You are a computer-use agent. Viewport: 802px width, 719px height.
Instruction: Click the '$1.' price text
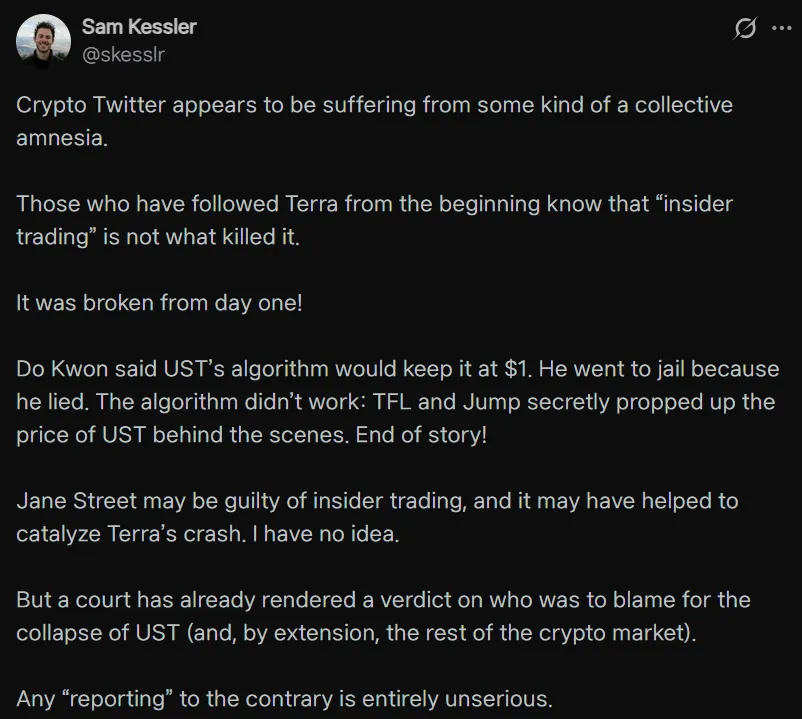(x=517, y=368)
